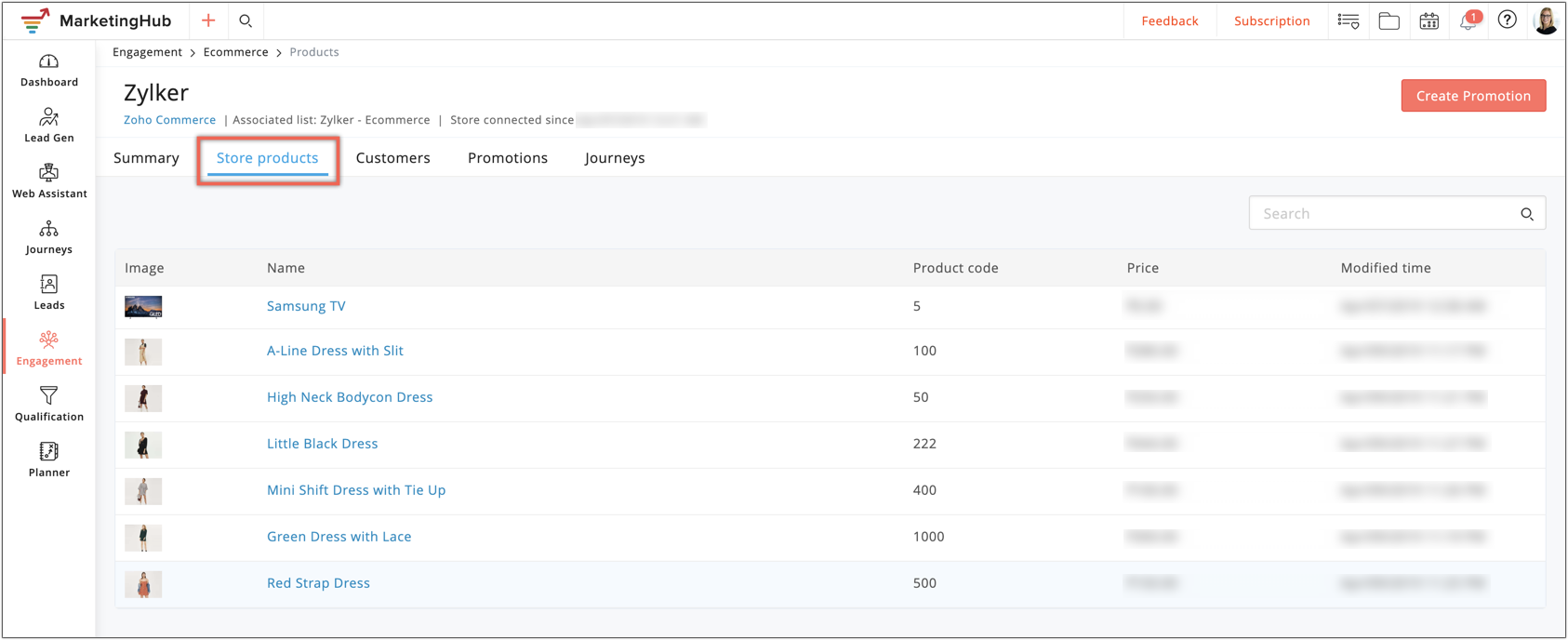Screen dimensions: 1568x640
Task: Click the help question mark icon
Action: [x=1508, y=20]
